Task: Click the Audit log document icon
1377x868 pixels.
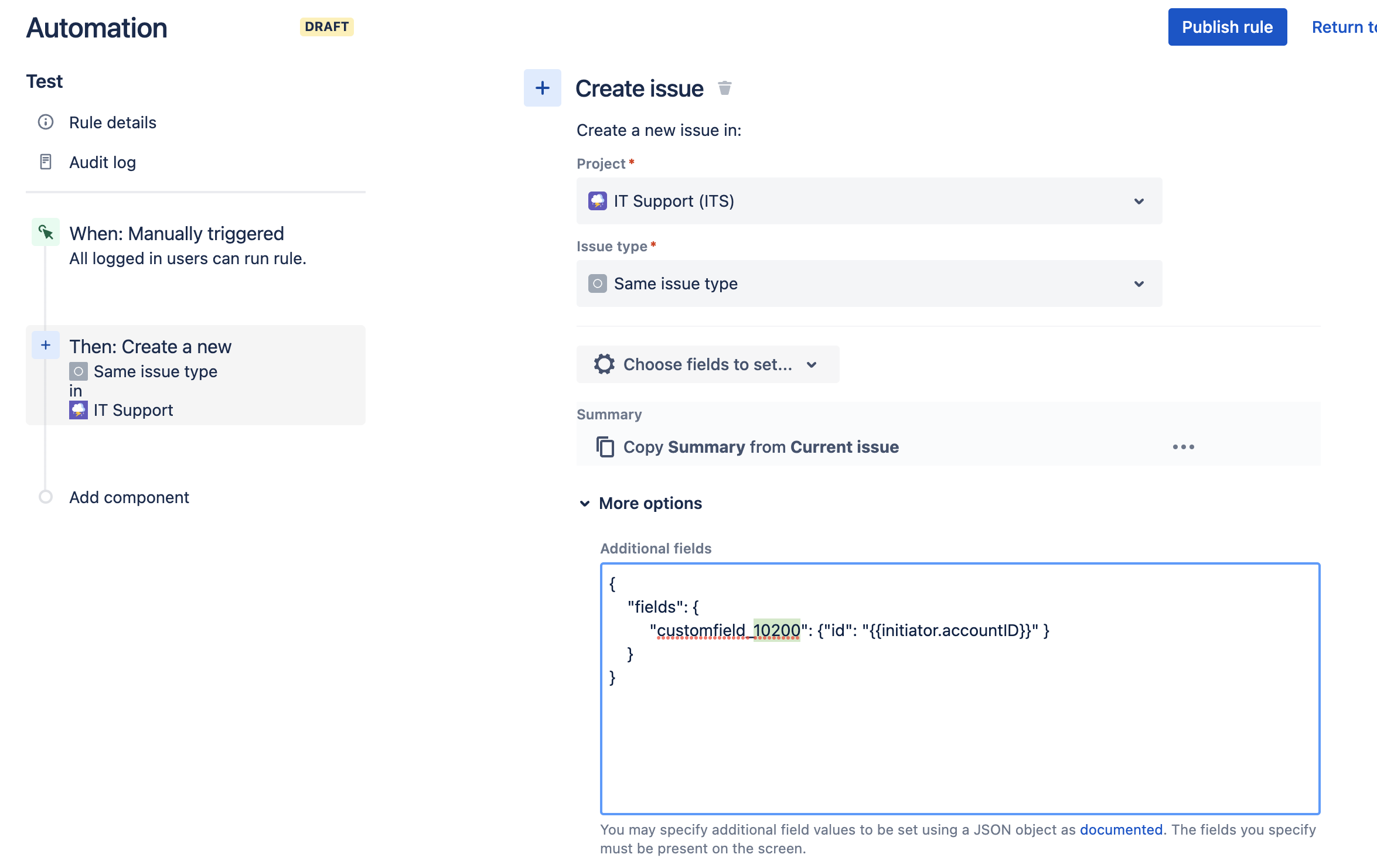Action: pyautogui.click(x=45, y=162)
